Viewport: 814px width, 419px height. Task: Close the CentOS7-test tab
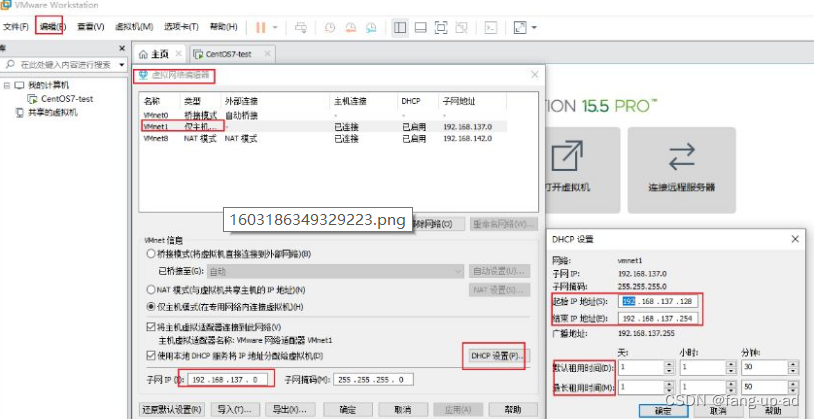pyautogui.click(x=267, y=53)
